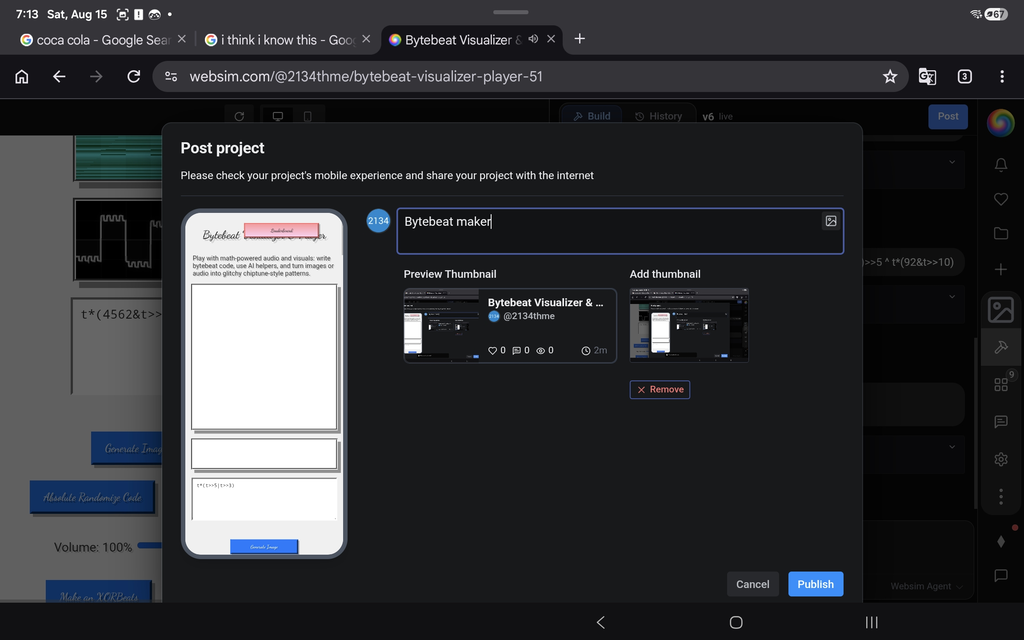Cancel the Post project dialog
Image resolution: width=1024 pixels, height=640 pixels.
click(x=752, y=584)
